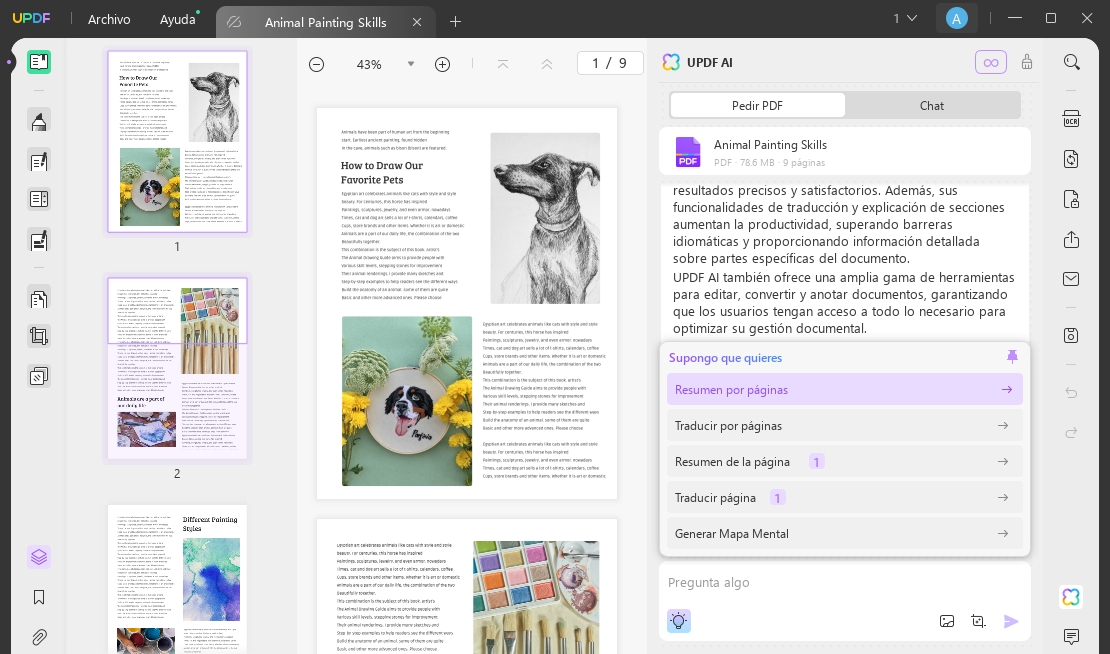Screen dimensions: 1110x654
Task: Select the Edit PDF tool icon
Action: coord(39,161)
